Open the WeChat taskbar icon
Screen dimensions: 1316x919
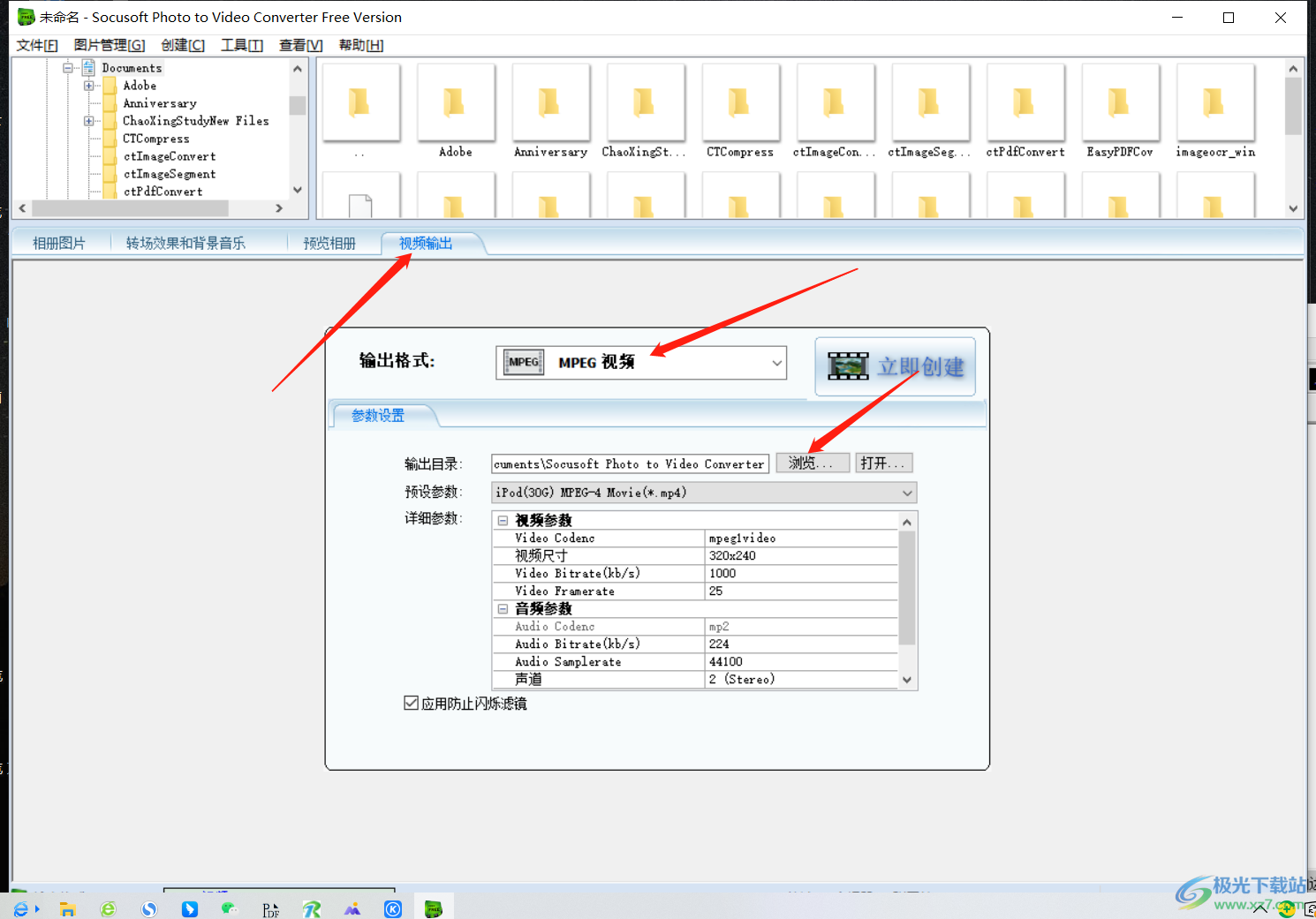pyautogui.click(x=230, y=908)
